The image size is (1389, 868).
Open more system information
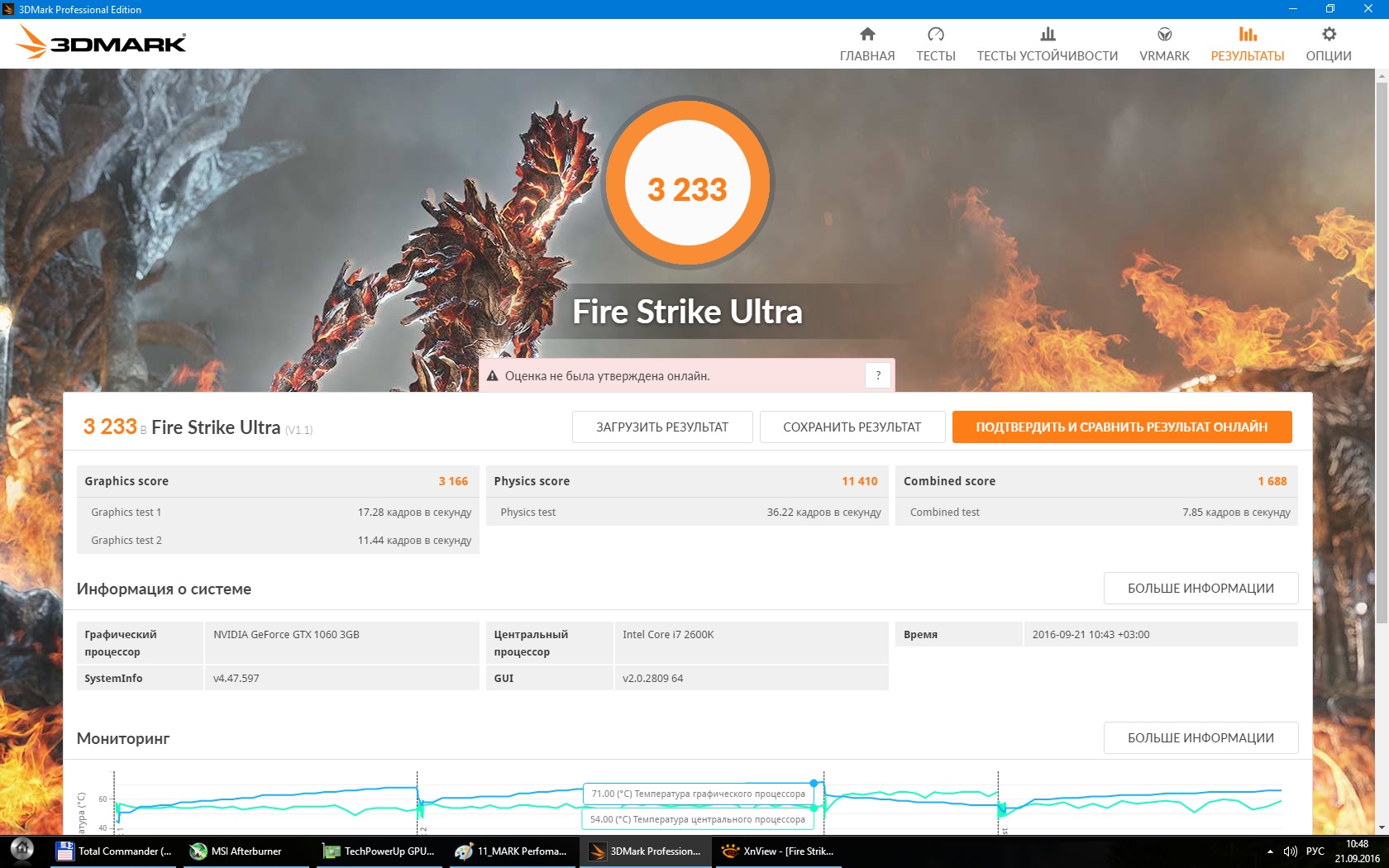(x=1200, y=588)
